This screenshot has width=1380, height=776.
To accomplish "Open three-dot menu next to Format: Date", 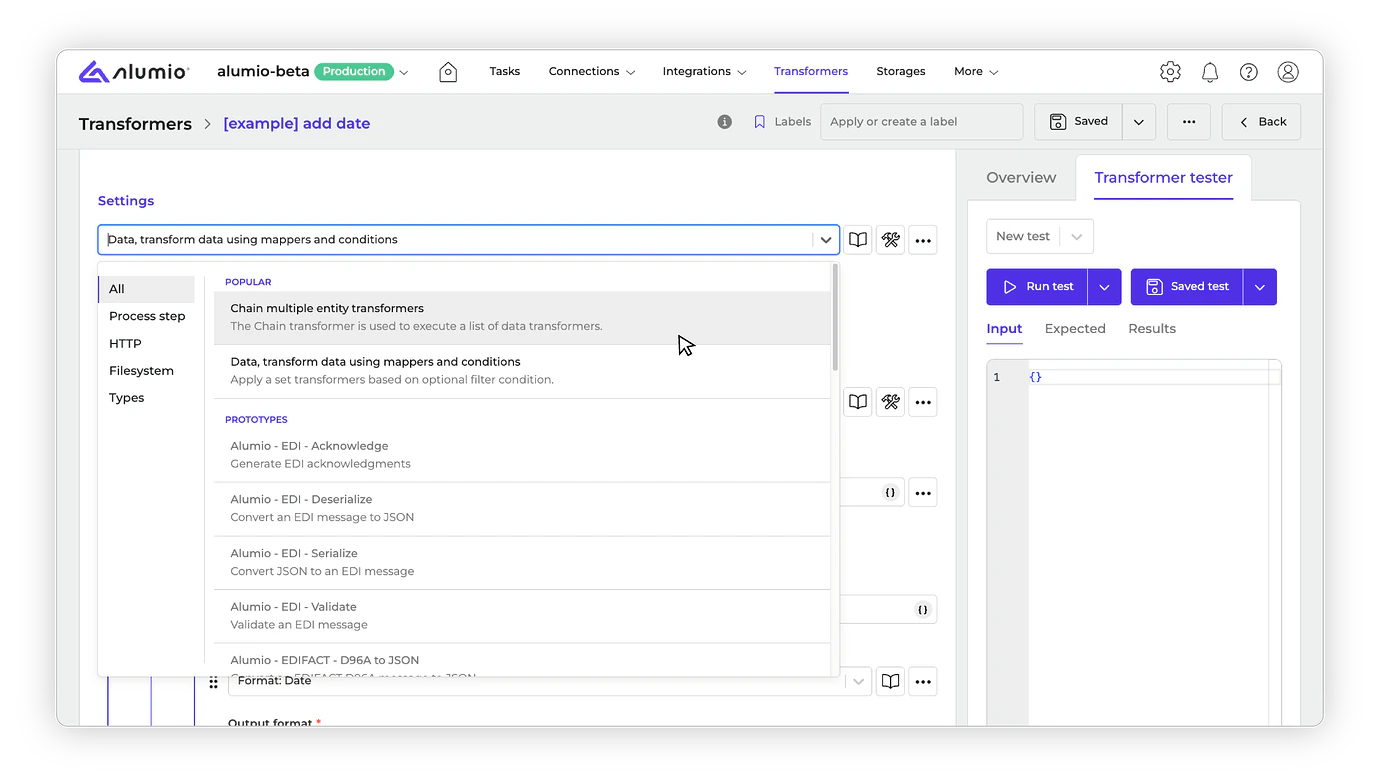I will point(923,682).
